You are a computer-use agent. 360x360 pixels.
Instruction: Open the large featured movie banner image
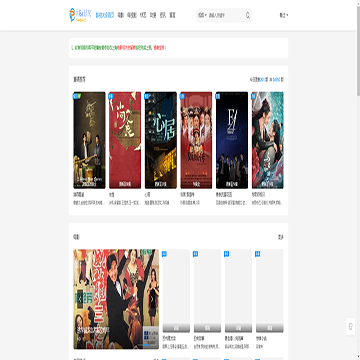(x=116, y=299)
